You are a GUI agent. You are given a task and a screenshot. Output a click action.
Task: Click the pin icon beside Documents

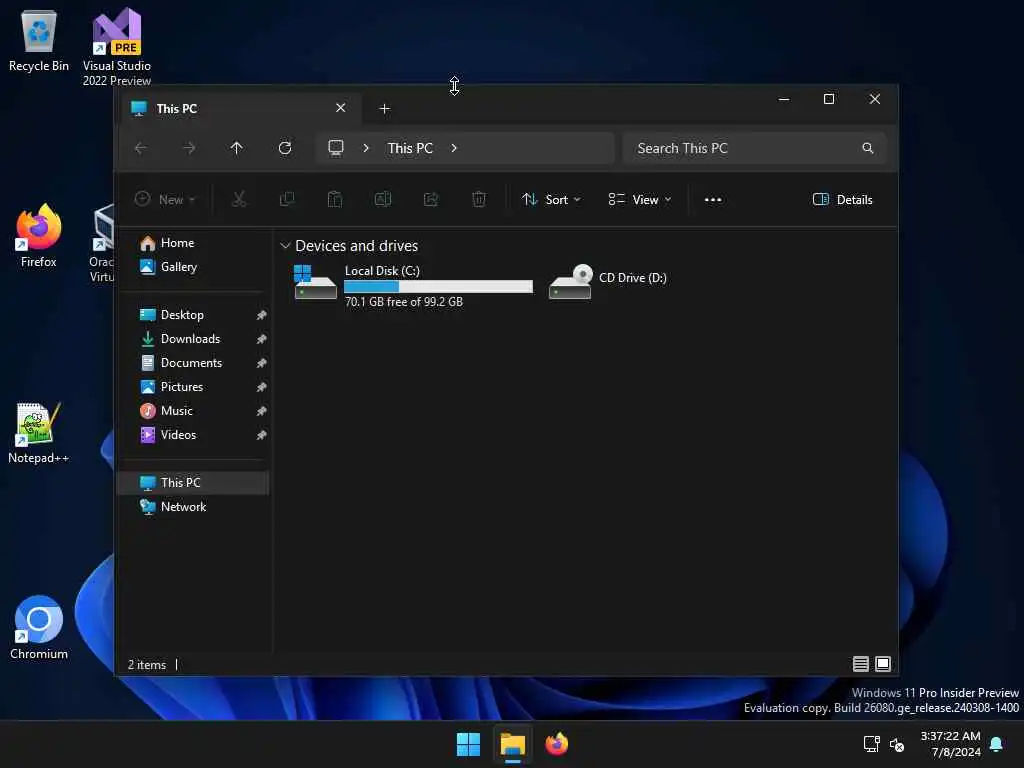click(261, 363)
